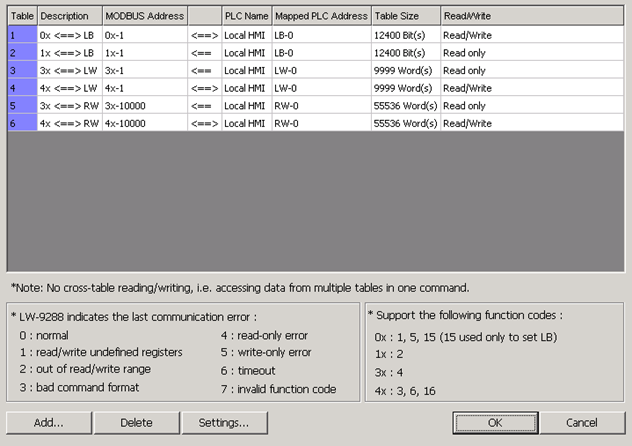
Task: Click the '<==>' arrow in row 1
Action: (204, 35)
